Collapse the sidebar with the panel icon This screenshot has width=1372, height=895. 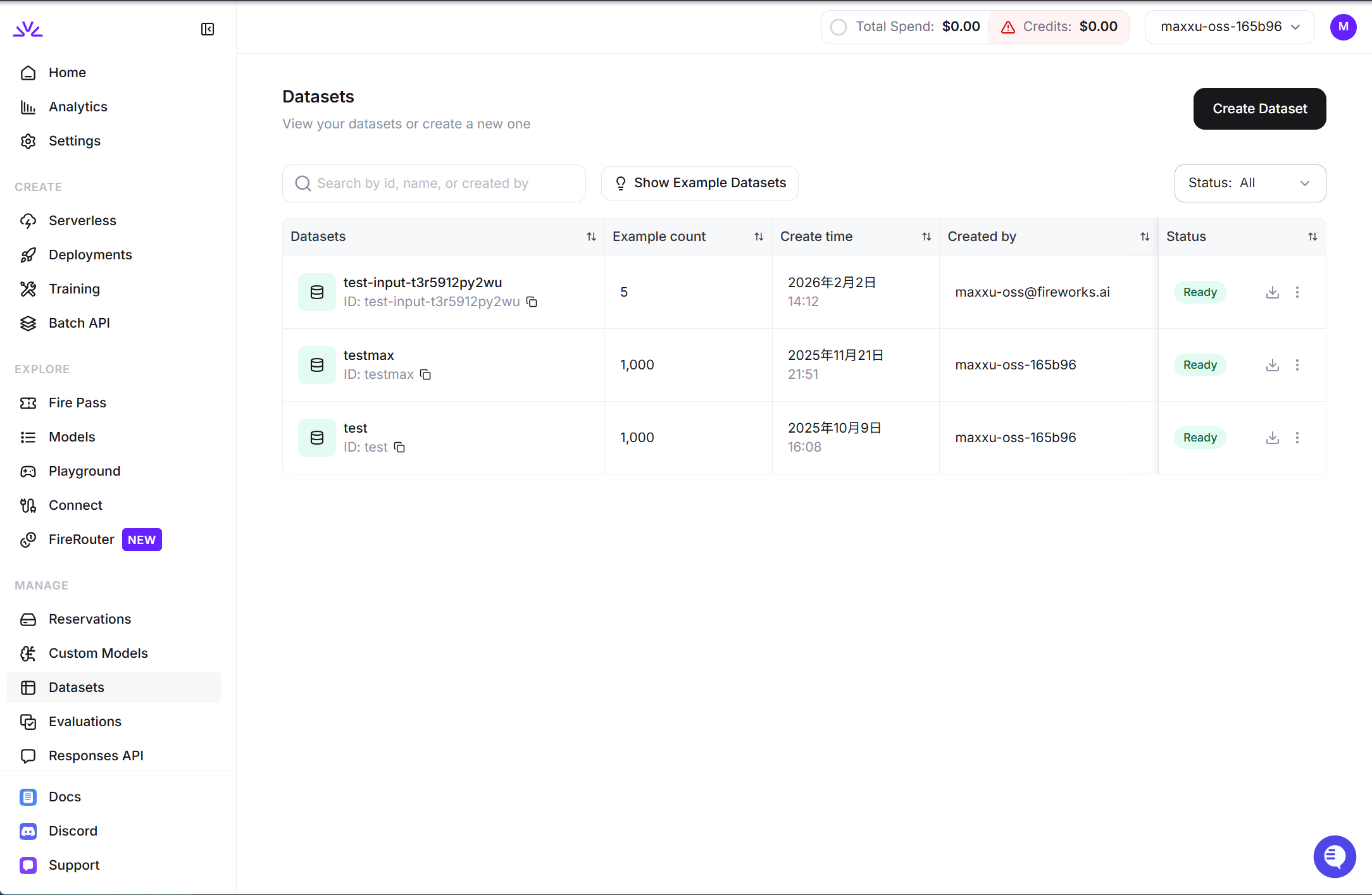pyautogui.click(x=208, y=29)
